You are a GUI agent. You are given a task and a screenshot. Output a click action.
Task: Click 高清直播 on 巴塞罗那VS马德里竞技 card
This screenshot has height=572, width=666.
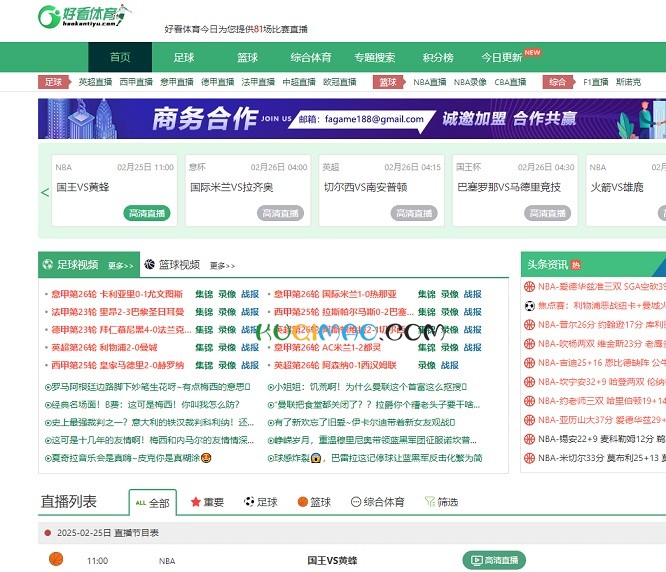[547, 213]
